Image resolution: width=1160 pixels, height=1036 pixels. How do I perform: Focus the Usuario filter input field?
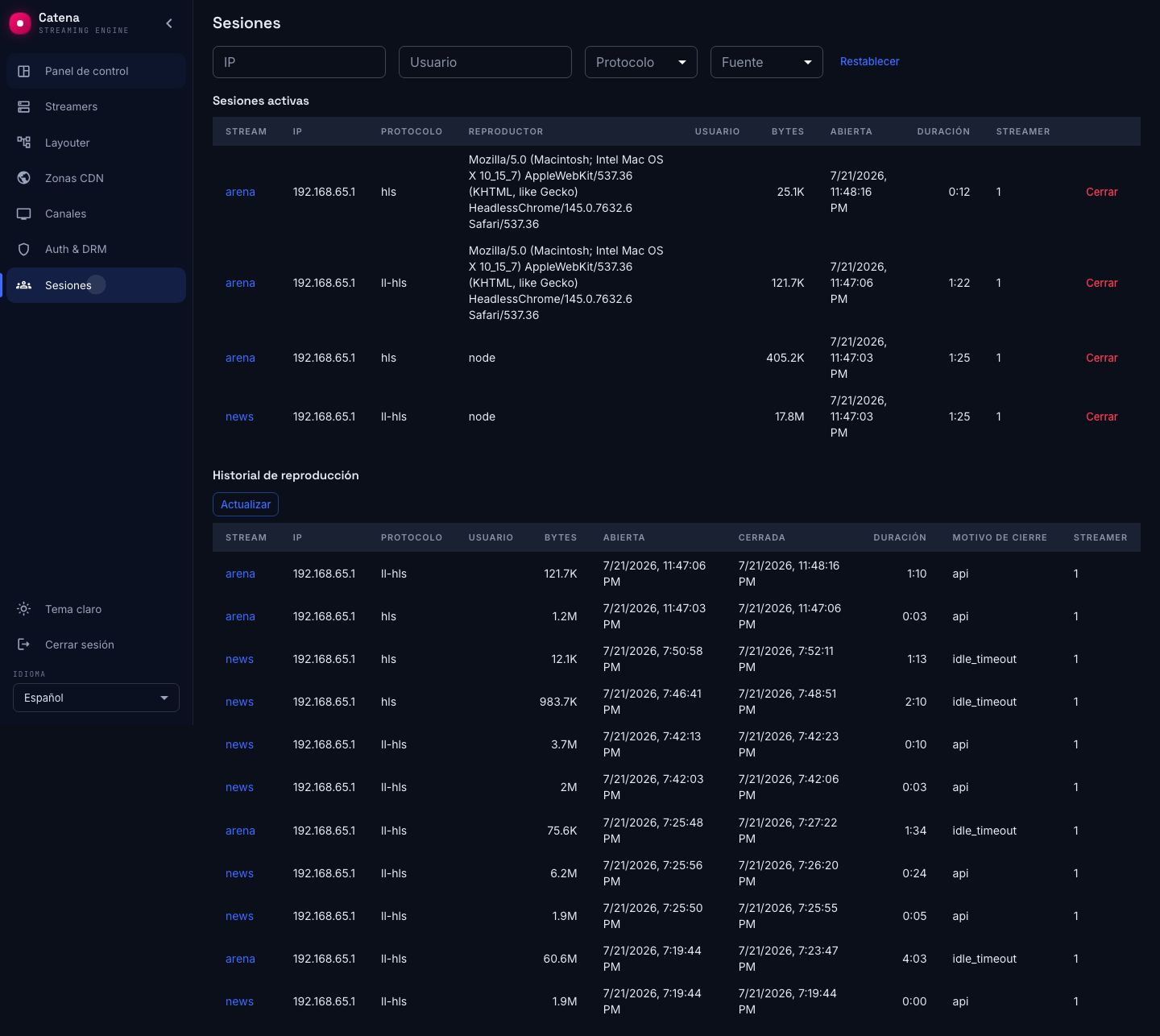pos(485,62)
